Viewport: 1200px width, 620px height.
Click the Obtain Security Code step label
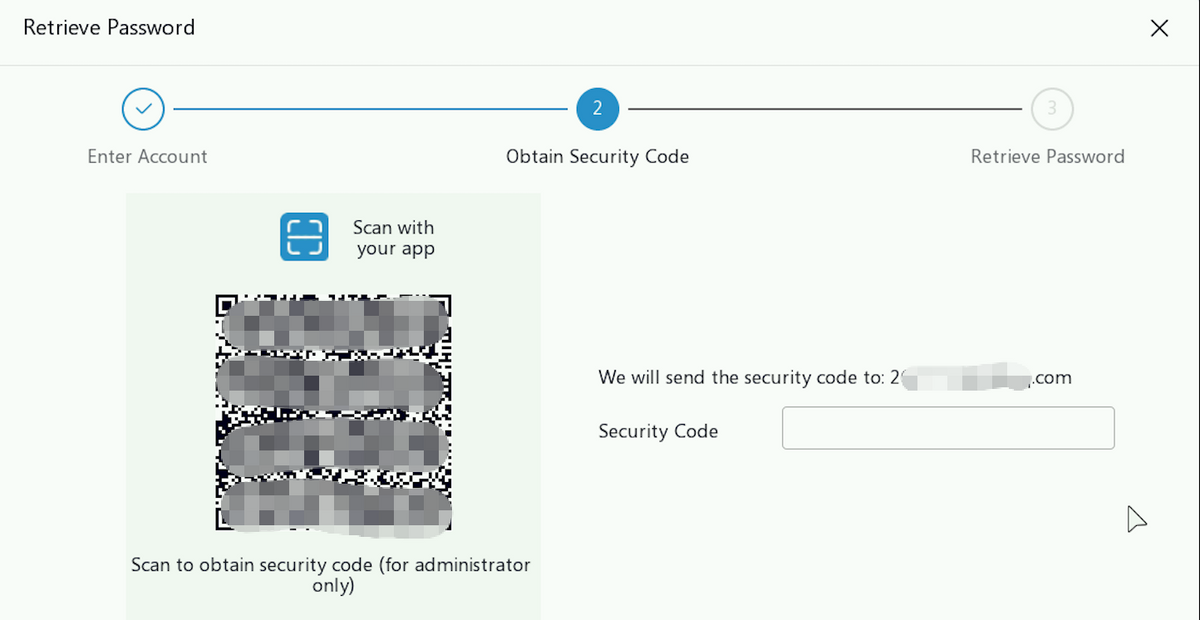click(597, 156)
